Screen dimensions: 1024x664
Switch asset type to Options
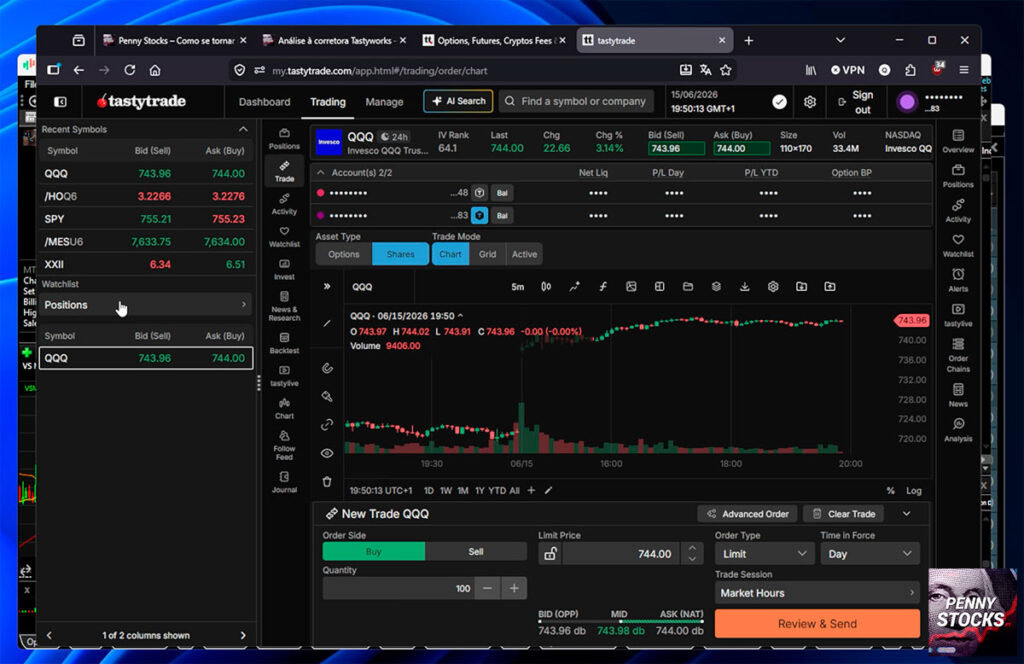344,254
